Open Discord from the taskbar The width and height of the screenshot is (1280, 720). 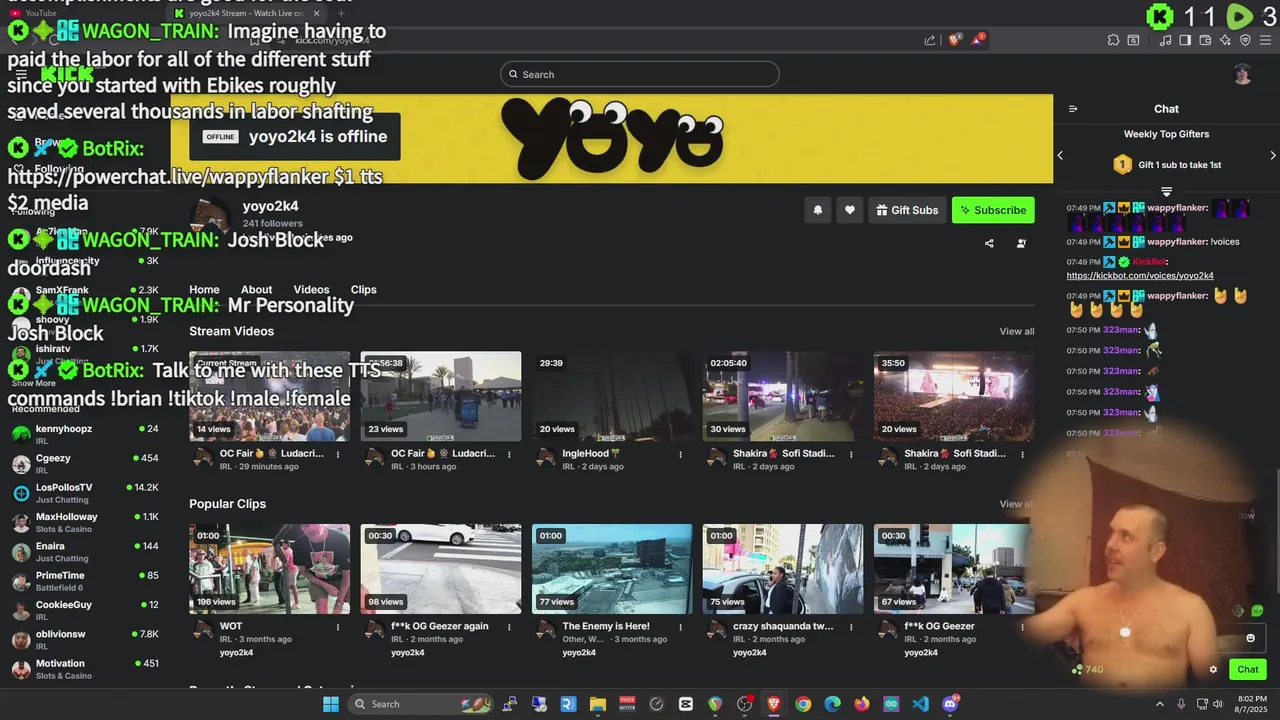tap(950, 704)
